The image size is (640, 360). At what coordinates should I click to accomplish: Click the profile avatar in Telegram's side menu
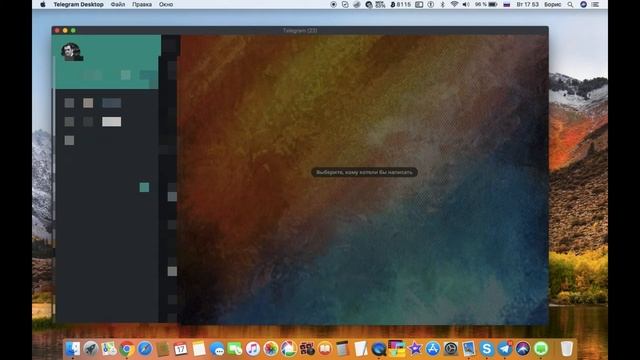tap(71, 52)
